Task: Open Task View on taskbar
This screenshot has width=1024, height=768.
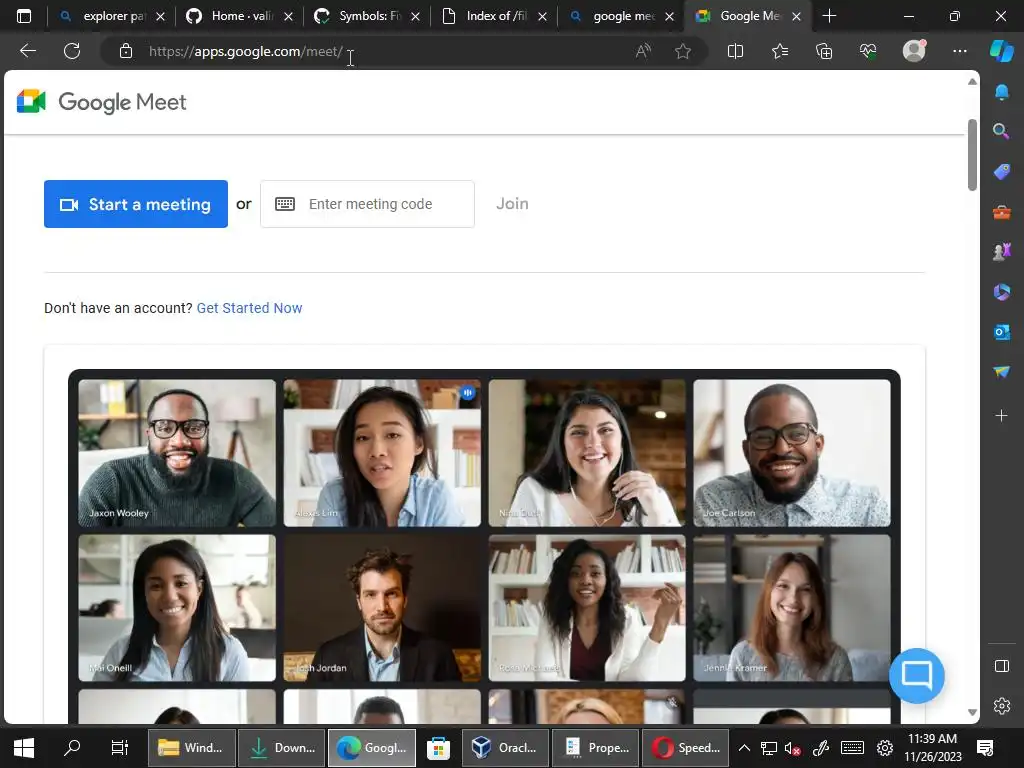Action: coord(120,748)
